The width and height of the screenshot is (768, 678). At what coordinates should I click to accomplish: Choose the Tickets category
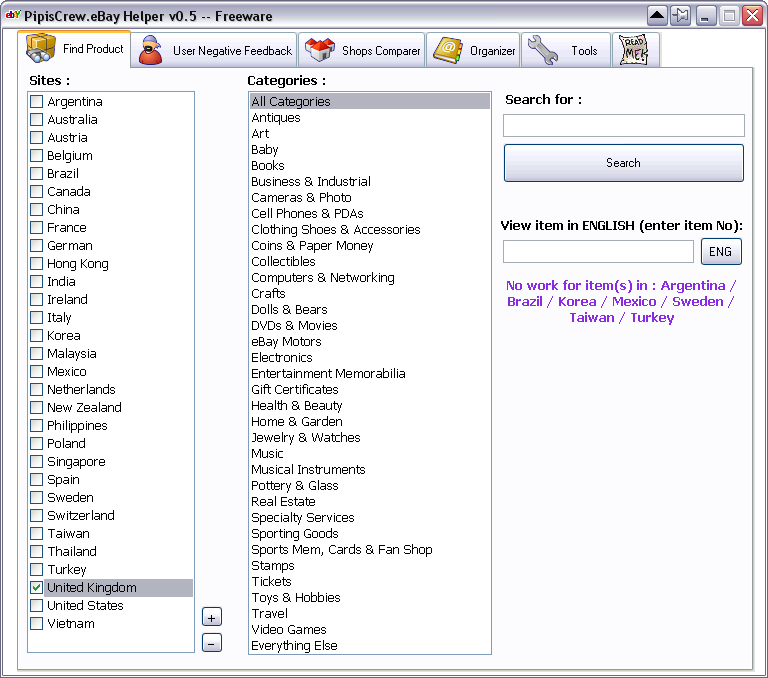pyautogui.click(x=370, y=581)
